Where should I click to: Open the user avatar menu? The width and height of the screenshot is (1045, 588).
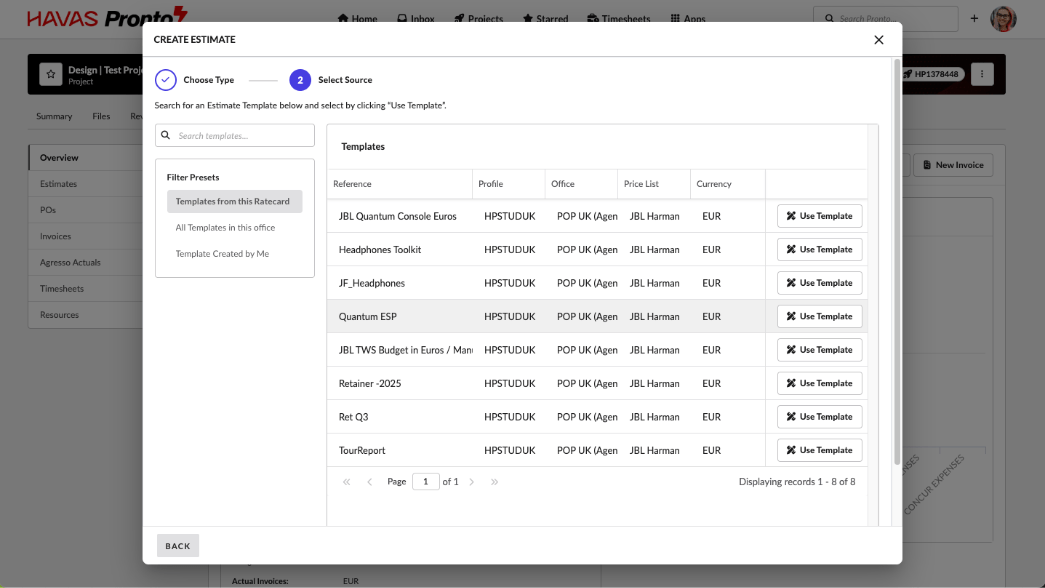click(1003, 18)
